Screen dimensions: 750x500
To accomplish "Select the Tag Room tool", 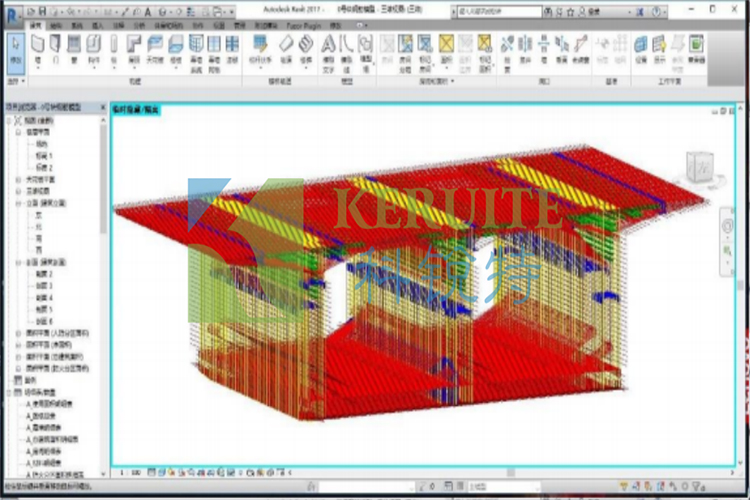I will (425, 54).
